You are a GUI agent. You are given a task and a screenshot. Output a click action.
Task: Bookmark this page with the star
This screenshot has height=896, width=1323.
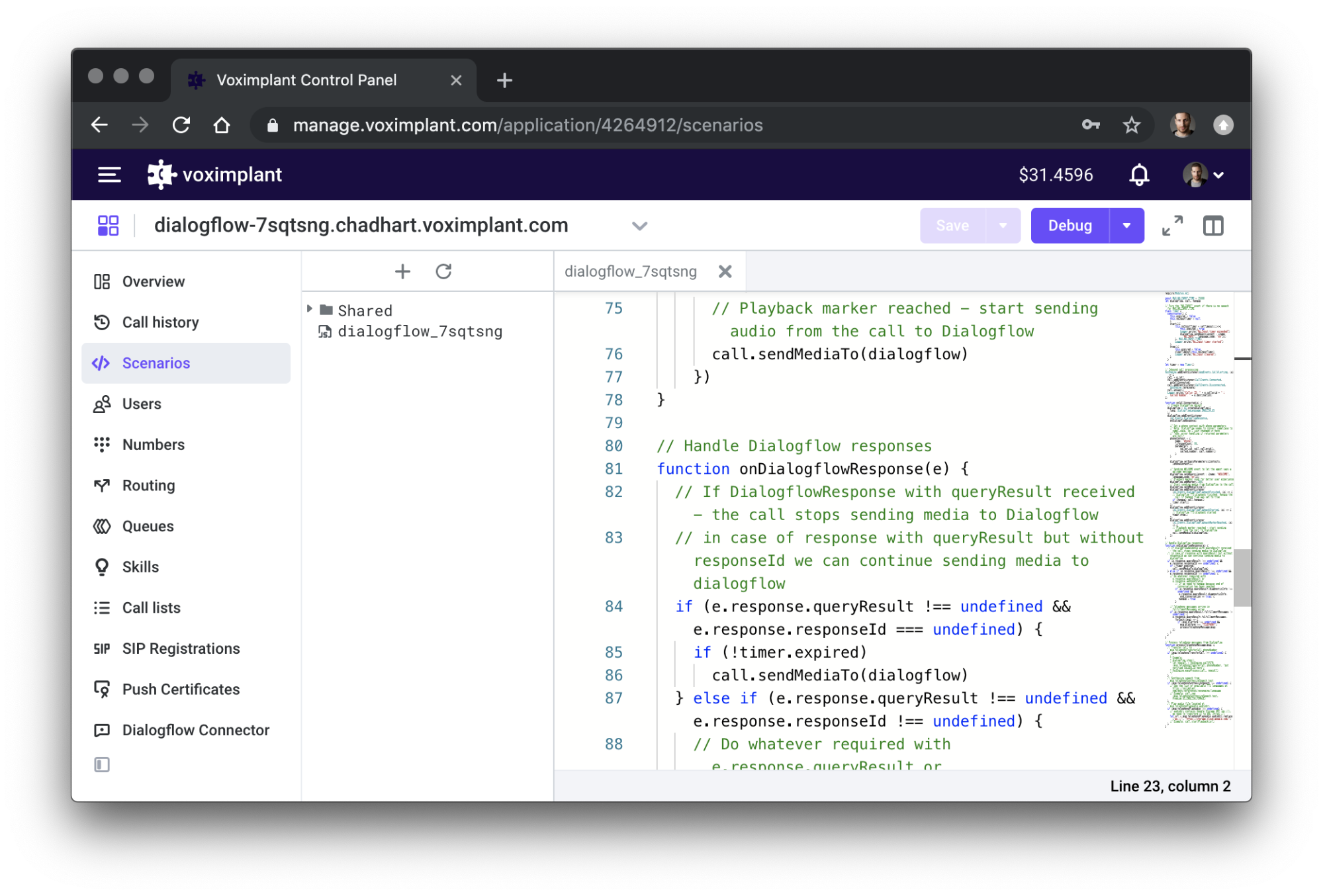click(1131, 125)
